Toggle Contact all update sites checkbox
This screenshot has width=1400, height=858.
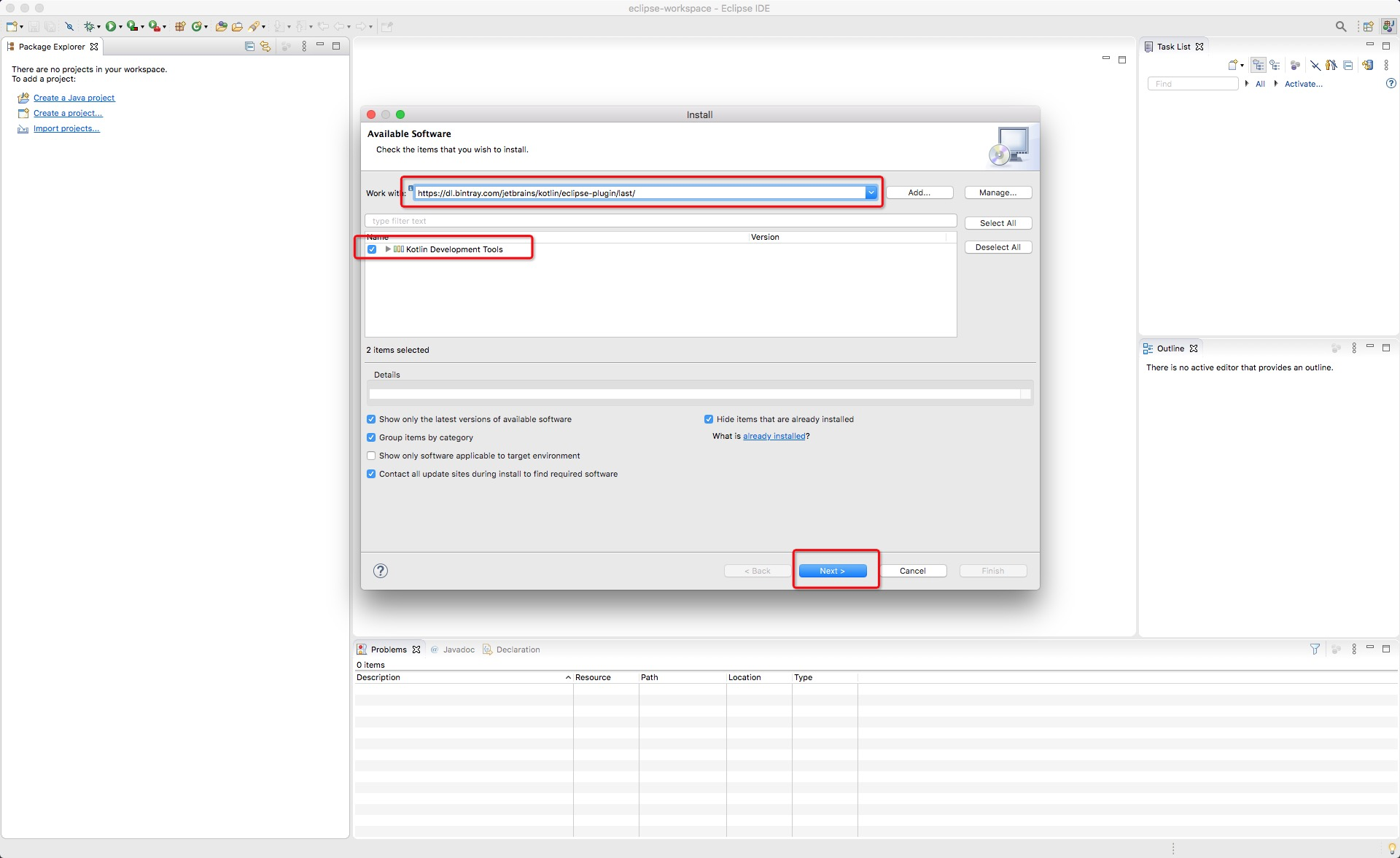pyautogui.click(x=371, y=474)
